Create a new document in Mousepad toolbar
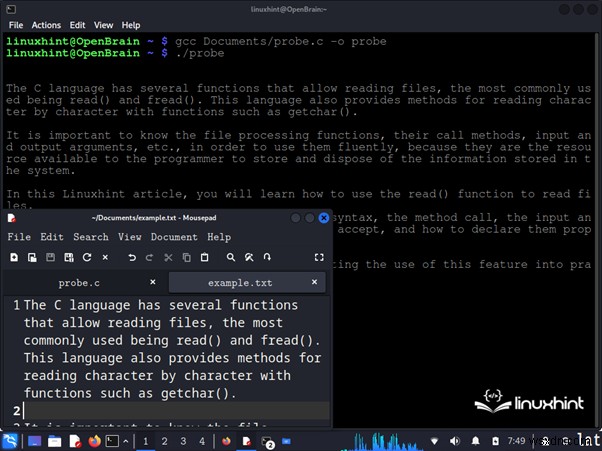This screenshot has height=451, width=602. (x=14, y=257)
